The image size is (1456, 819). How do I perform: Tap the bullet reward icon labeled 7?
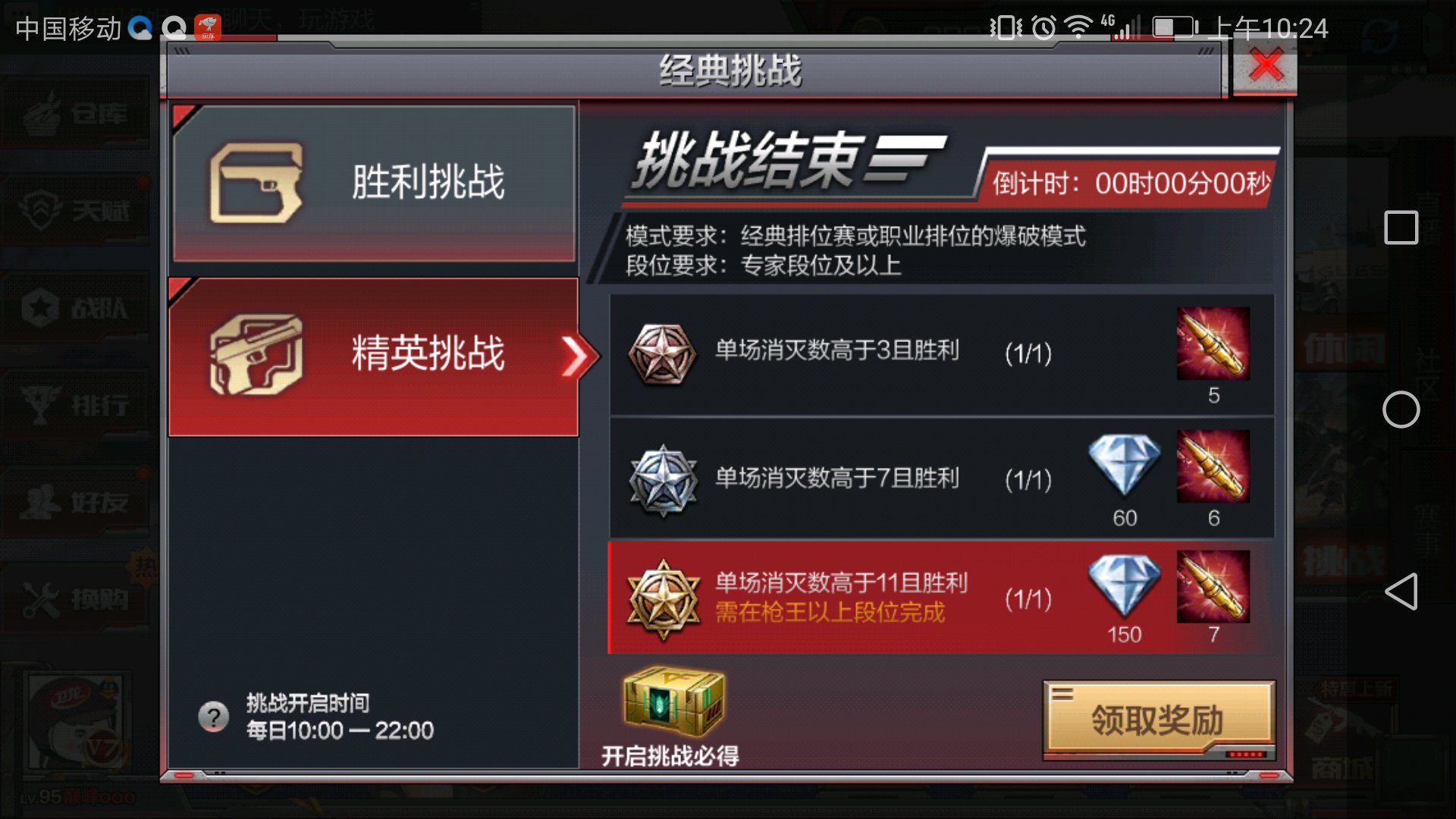[1213, 586]
